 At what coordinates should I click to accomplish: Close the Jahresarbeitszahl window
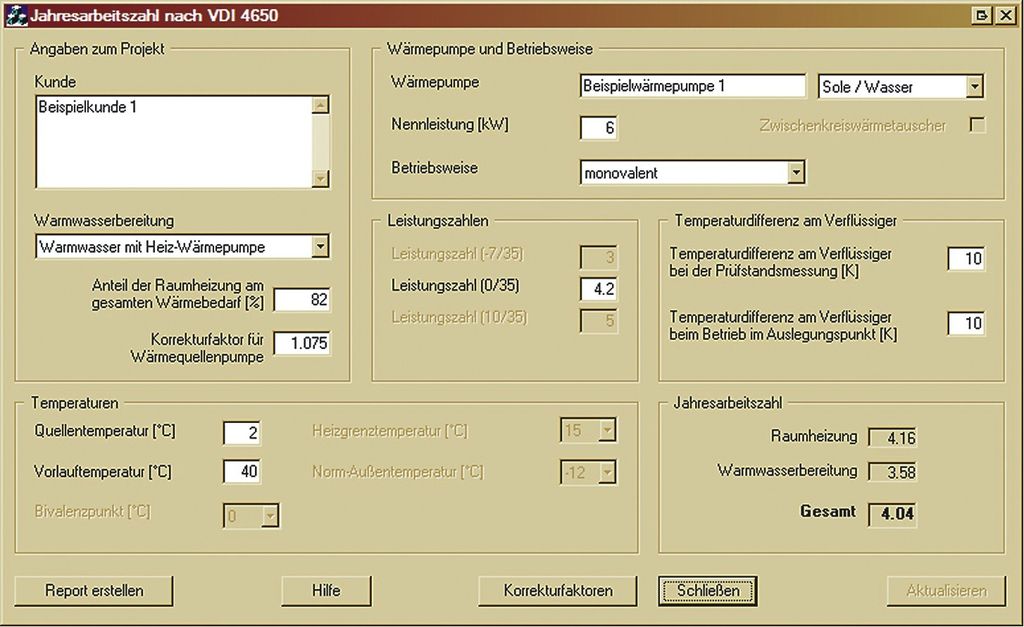pyautogui.click(x=1006, y=15)
